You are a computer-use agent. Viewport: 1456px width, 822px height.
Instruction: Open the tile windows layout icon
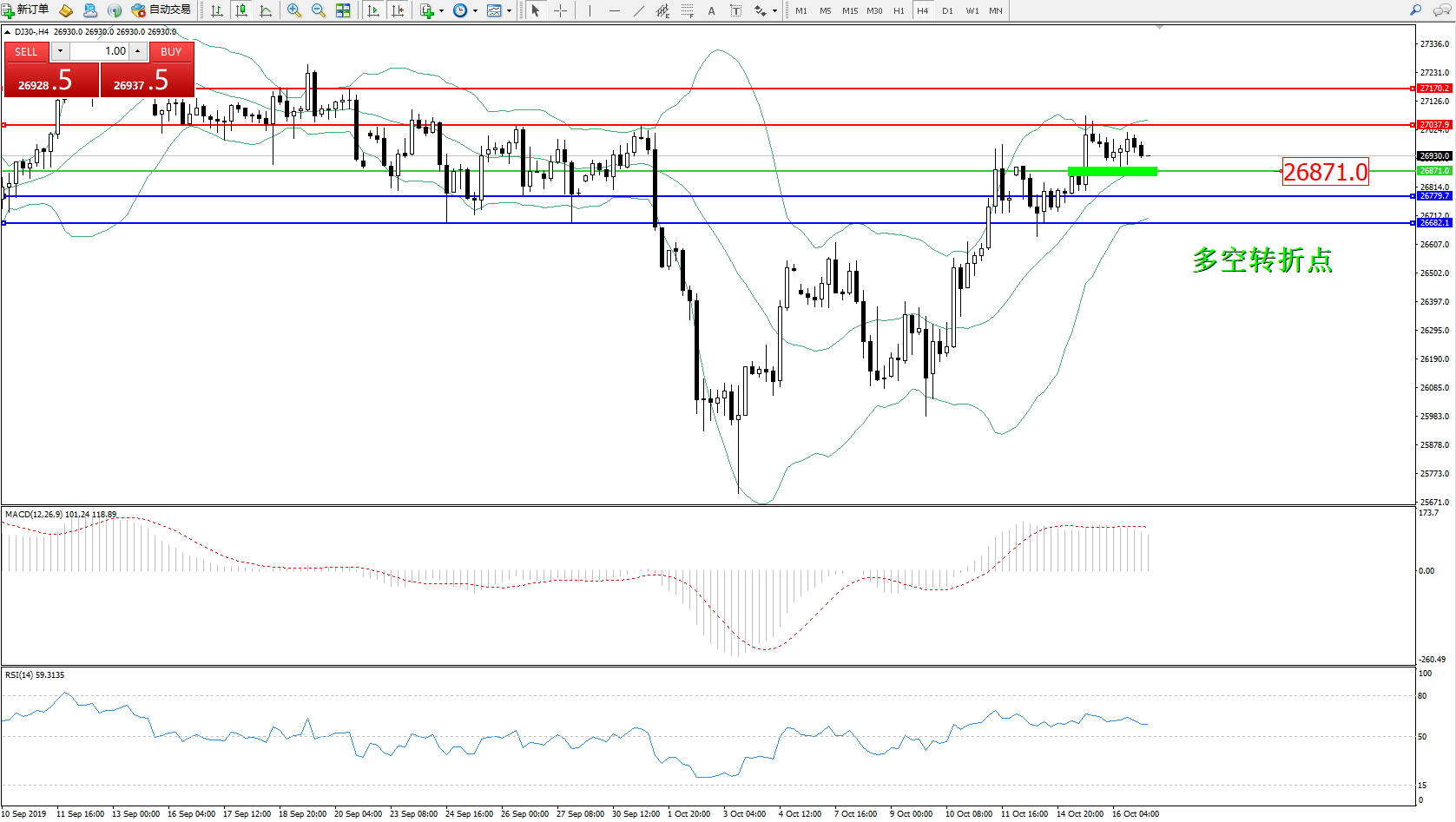pos(343,10)
